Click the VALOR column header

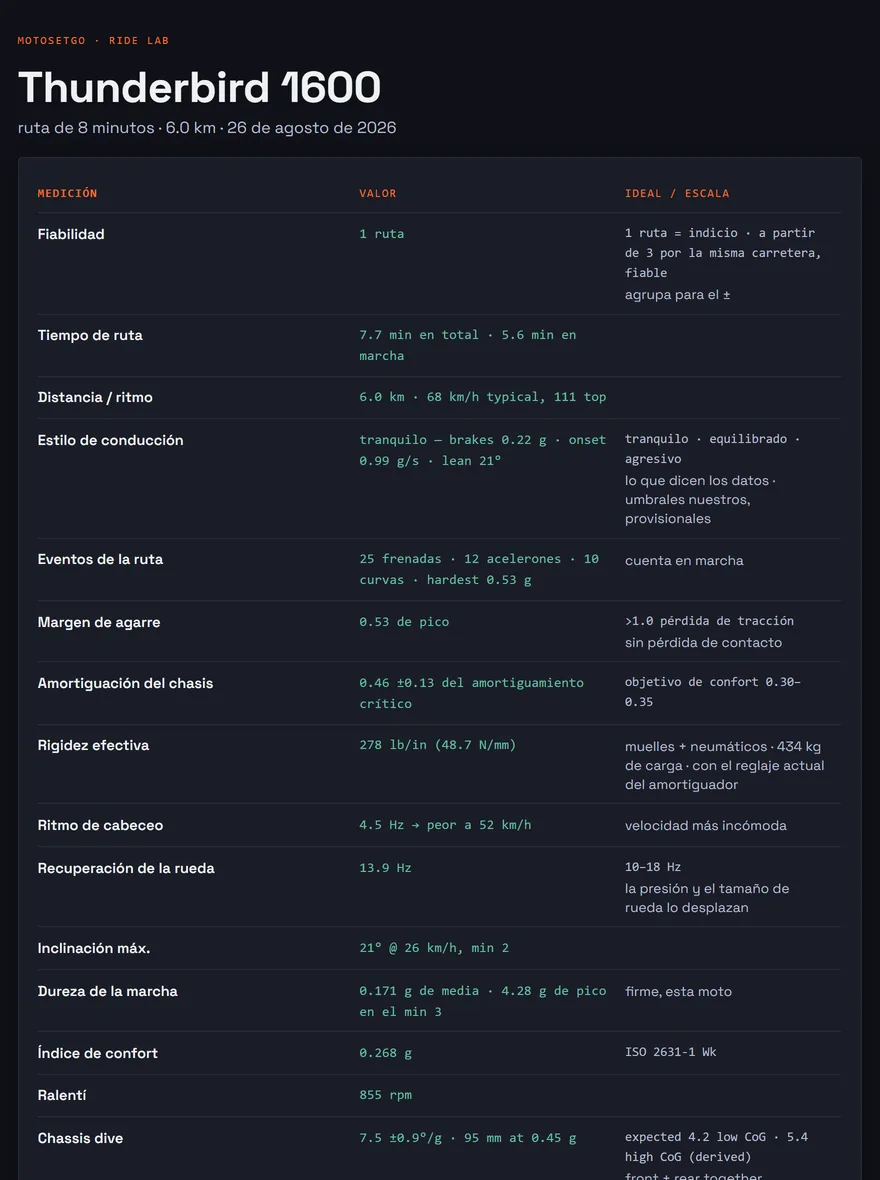point(378,193)
